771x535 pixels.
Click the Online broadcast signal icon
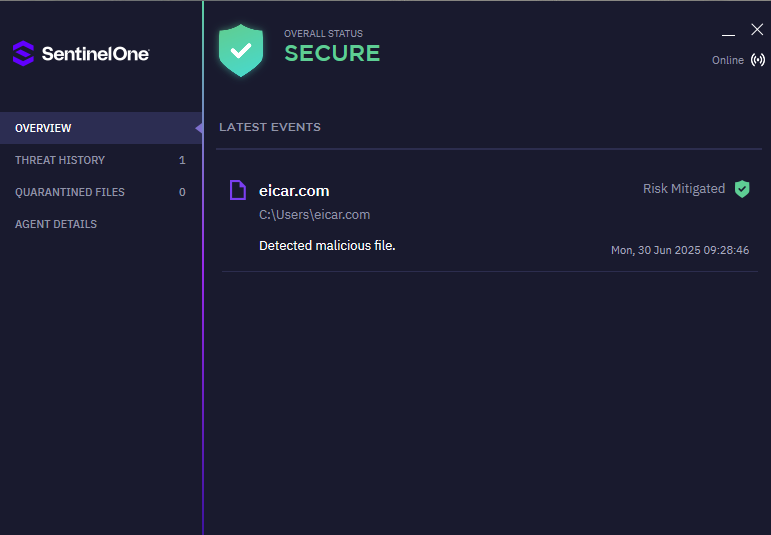(757, 60)
